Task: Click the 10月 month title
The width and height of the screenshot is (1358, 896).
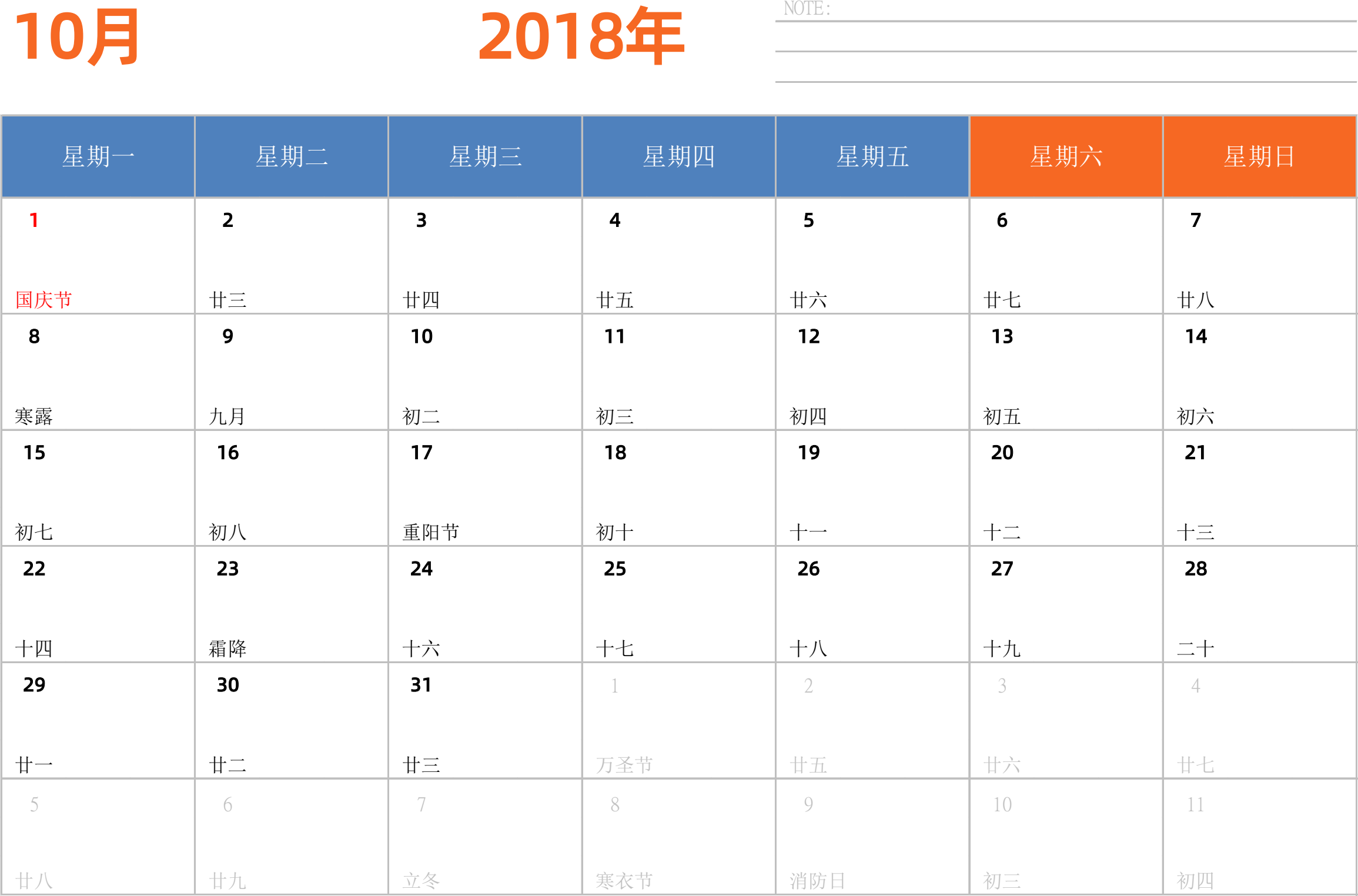Action: click(x=77, y=37)
